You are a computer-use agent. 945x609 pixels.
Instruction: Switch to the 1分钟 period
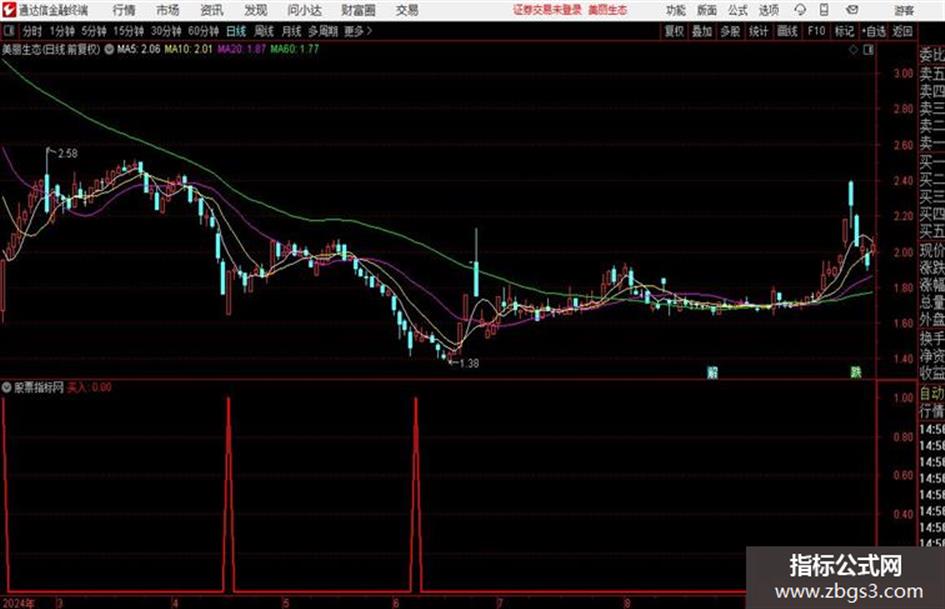pos(61,31)
